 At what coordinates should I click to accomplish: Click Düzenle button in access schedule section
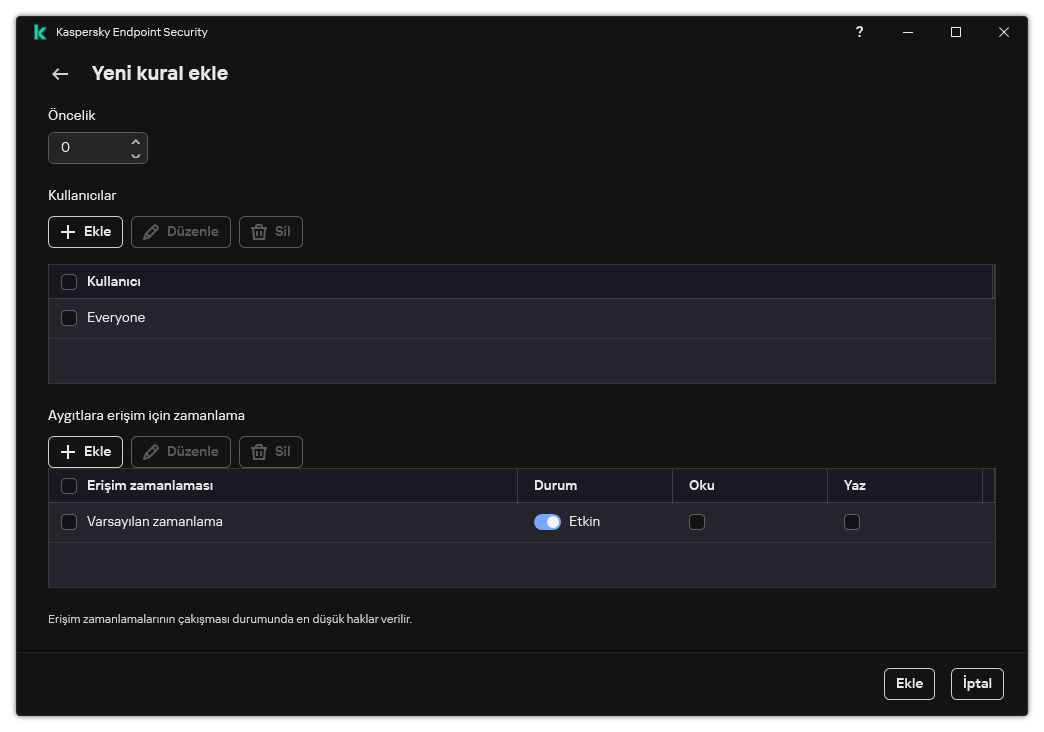pyautogui.click(x=181, y=452)
